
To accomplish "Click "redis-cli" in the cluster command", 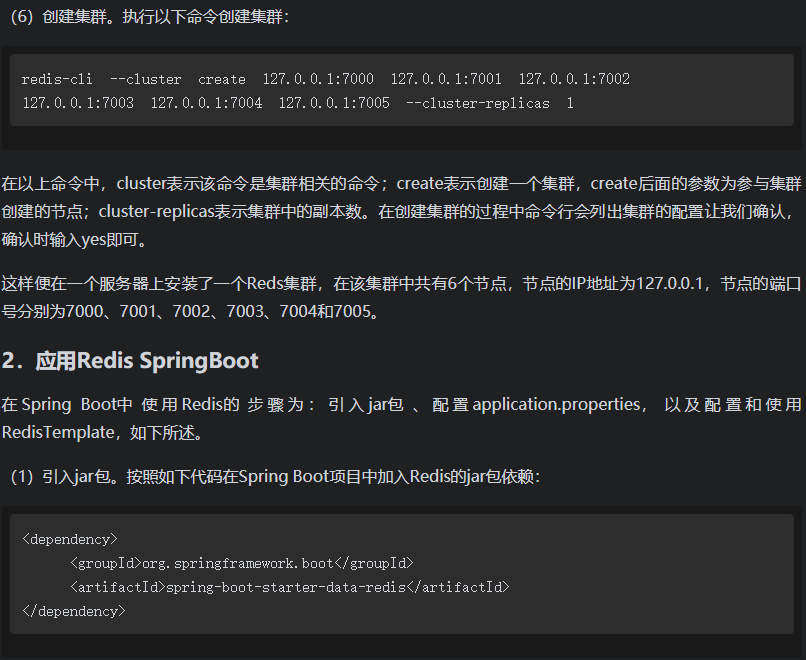I will point(57,79).
